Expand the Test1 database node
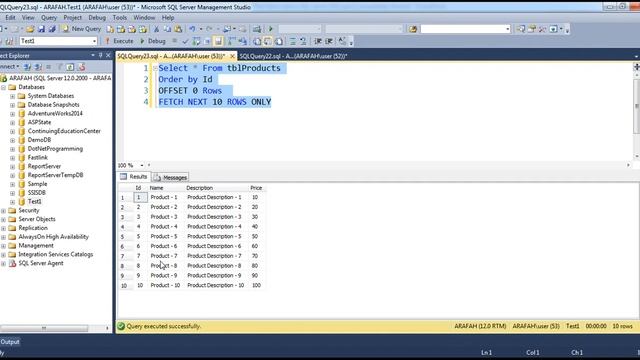Image resolution: width=640 pixels, height=360 pixels. [x=12, y=202]
